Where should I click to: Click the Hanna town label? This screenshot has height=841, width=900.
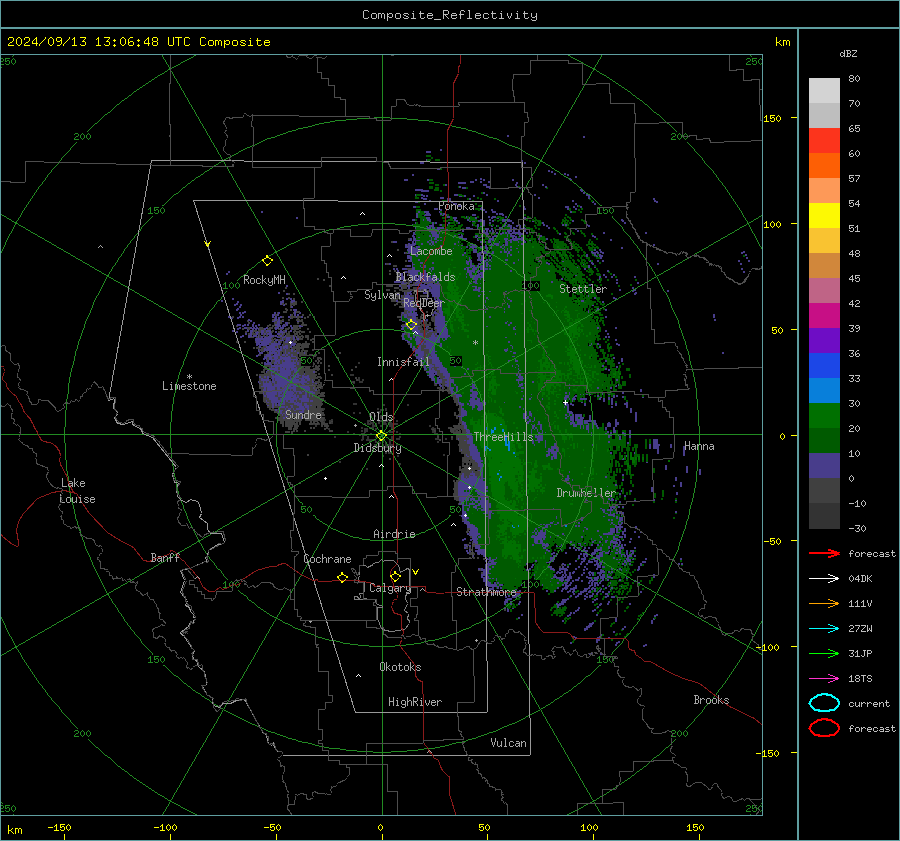click(x=699, y=446)
